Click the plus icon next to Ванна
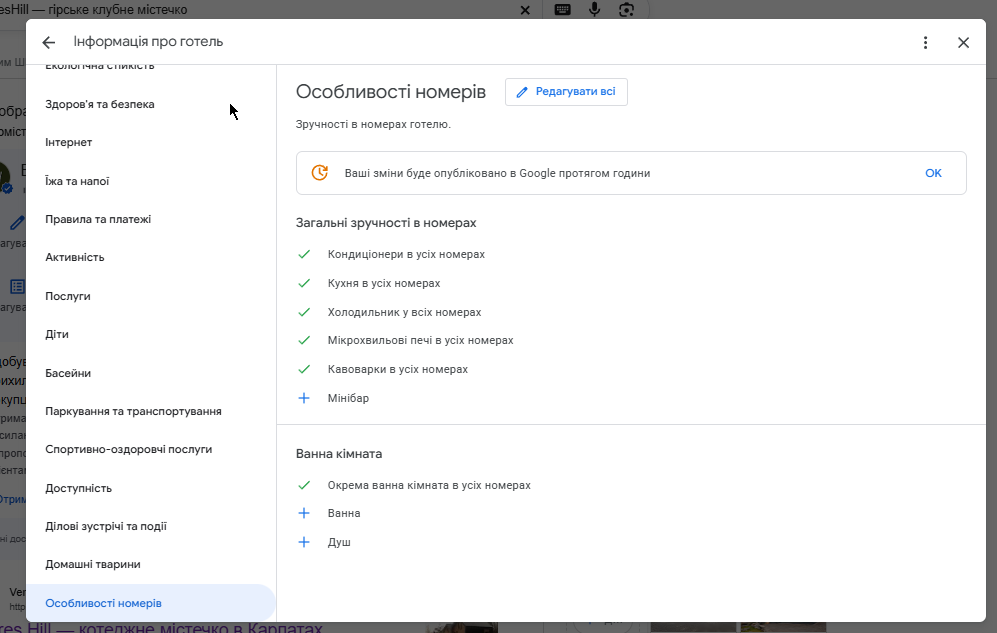This screenshot has width=997, height=633. (304, 513)
